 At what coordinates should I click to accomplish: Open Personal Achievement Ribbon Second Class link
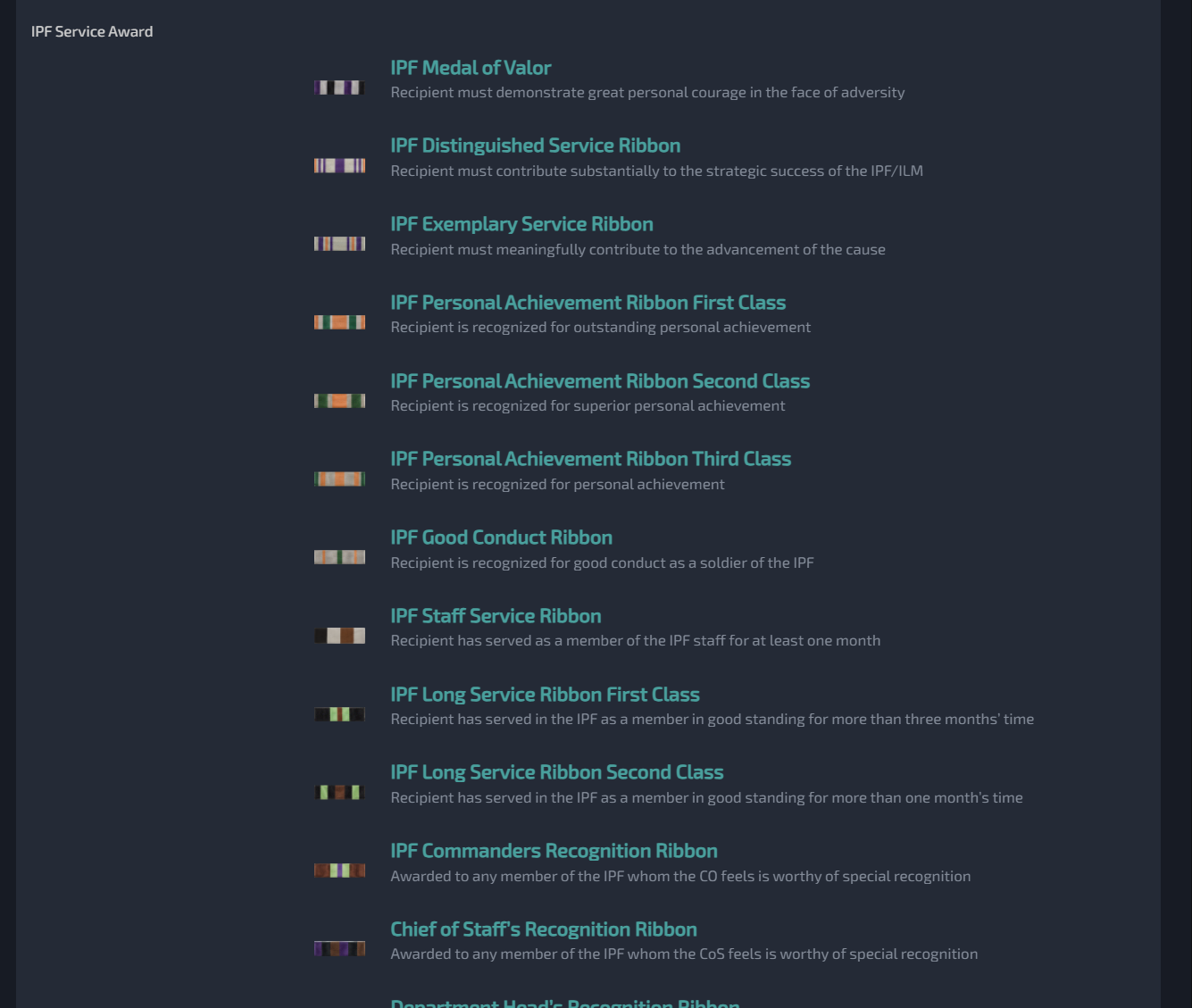pos(600,381)
